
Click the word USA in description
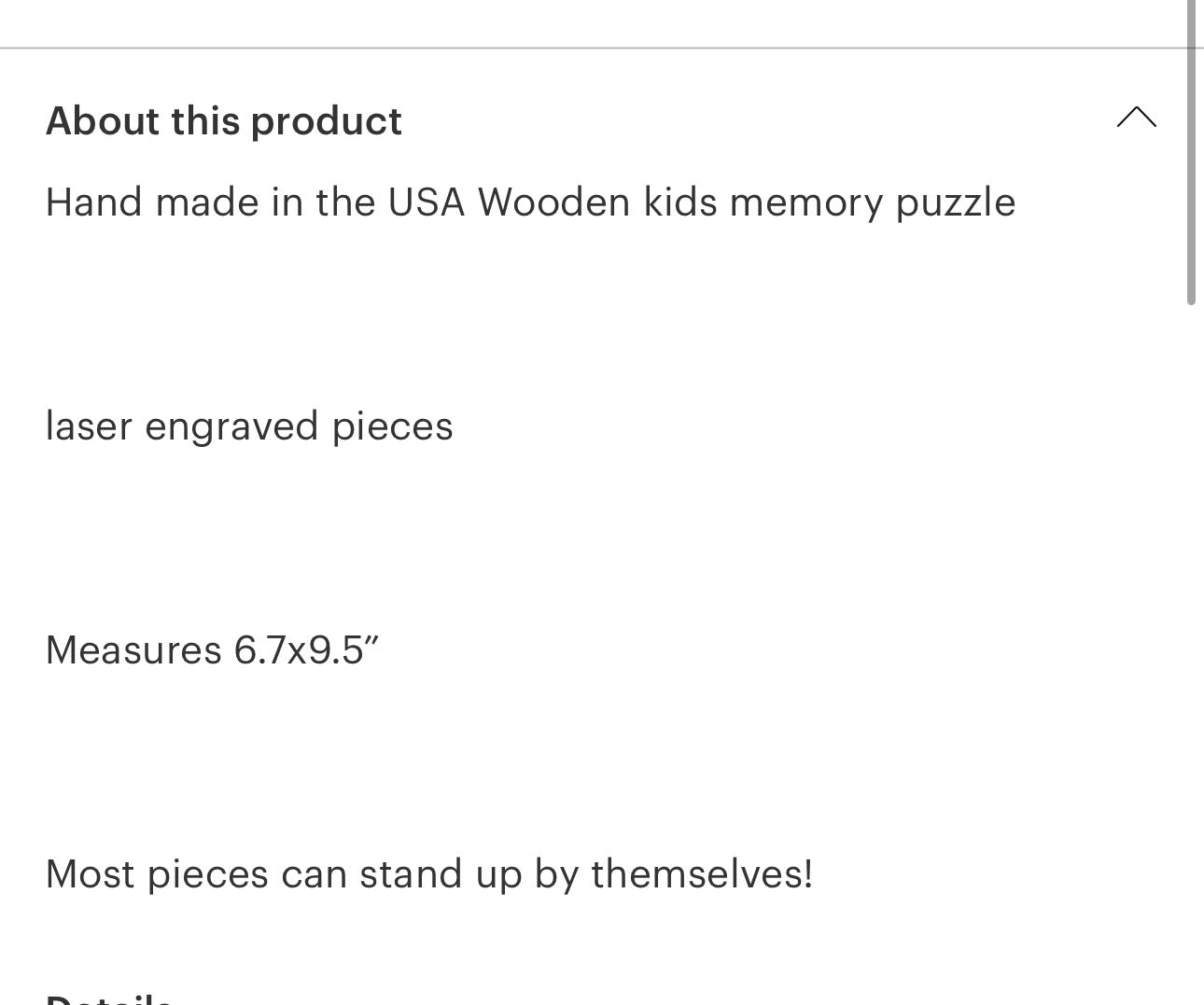(x=426, y=202)
